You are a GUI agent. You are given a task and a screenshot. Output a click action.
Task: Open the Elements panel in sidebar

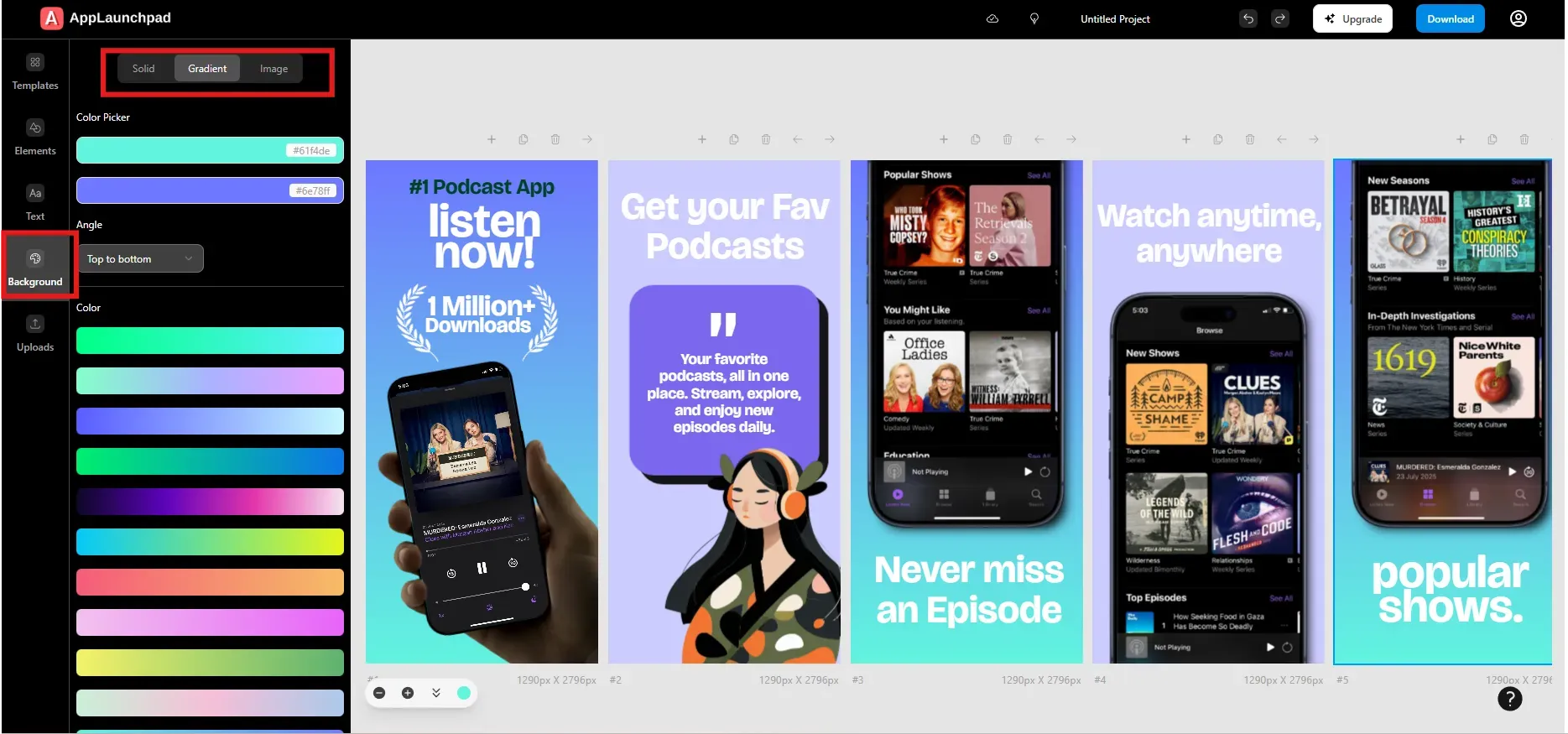(x=35, y=138)
